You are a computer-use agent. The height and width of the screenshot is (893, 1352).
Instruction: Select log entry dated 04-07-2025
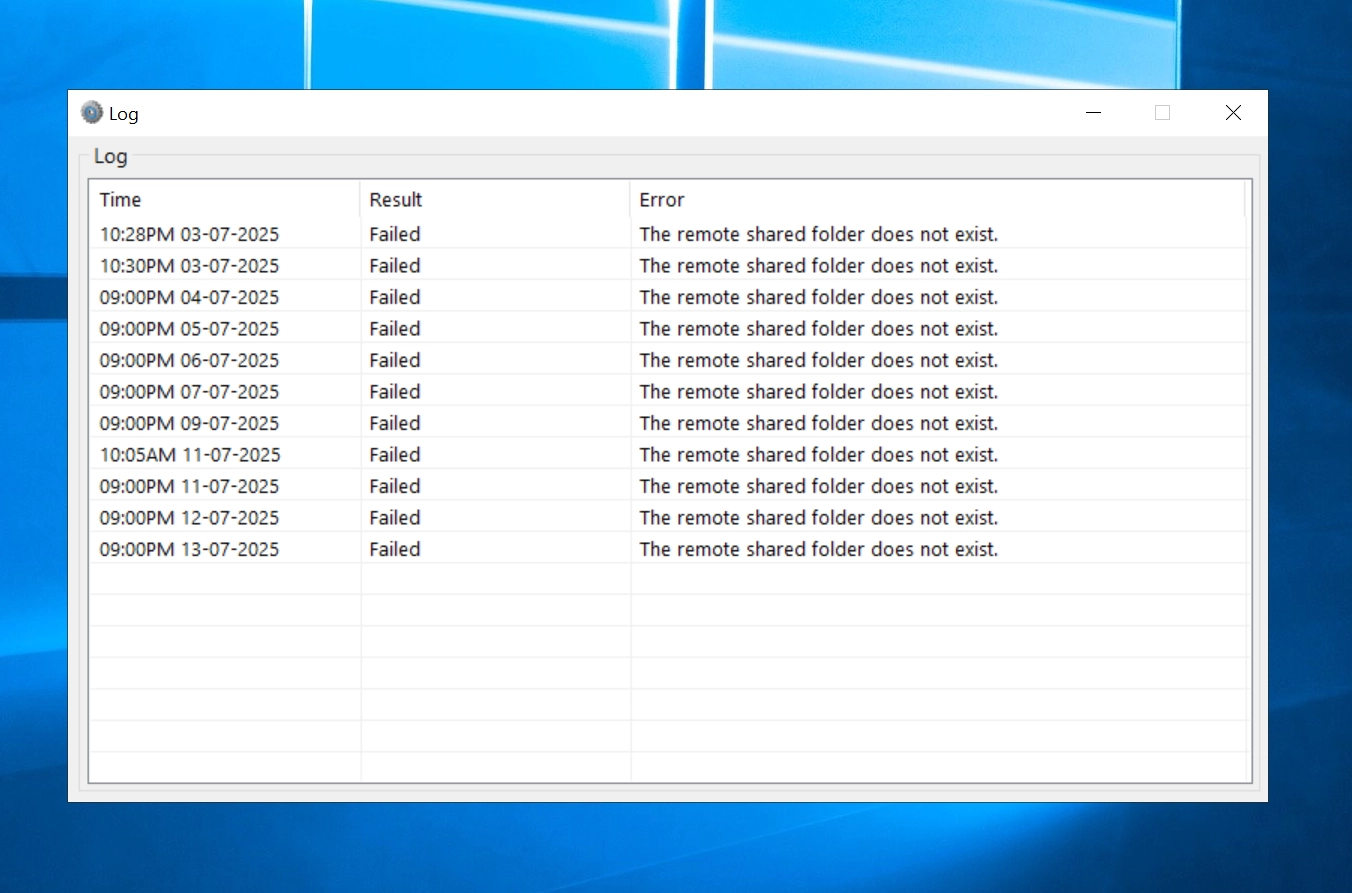[x=189, y=297]
